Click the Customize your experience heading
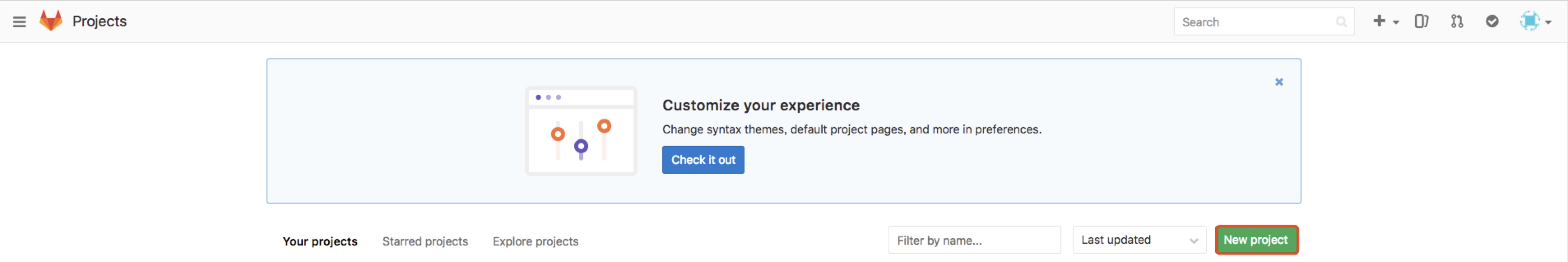1568x262 pixels. pyautogui.click(x=760, y=105)
